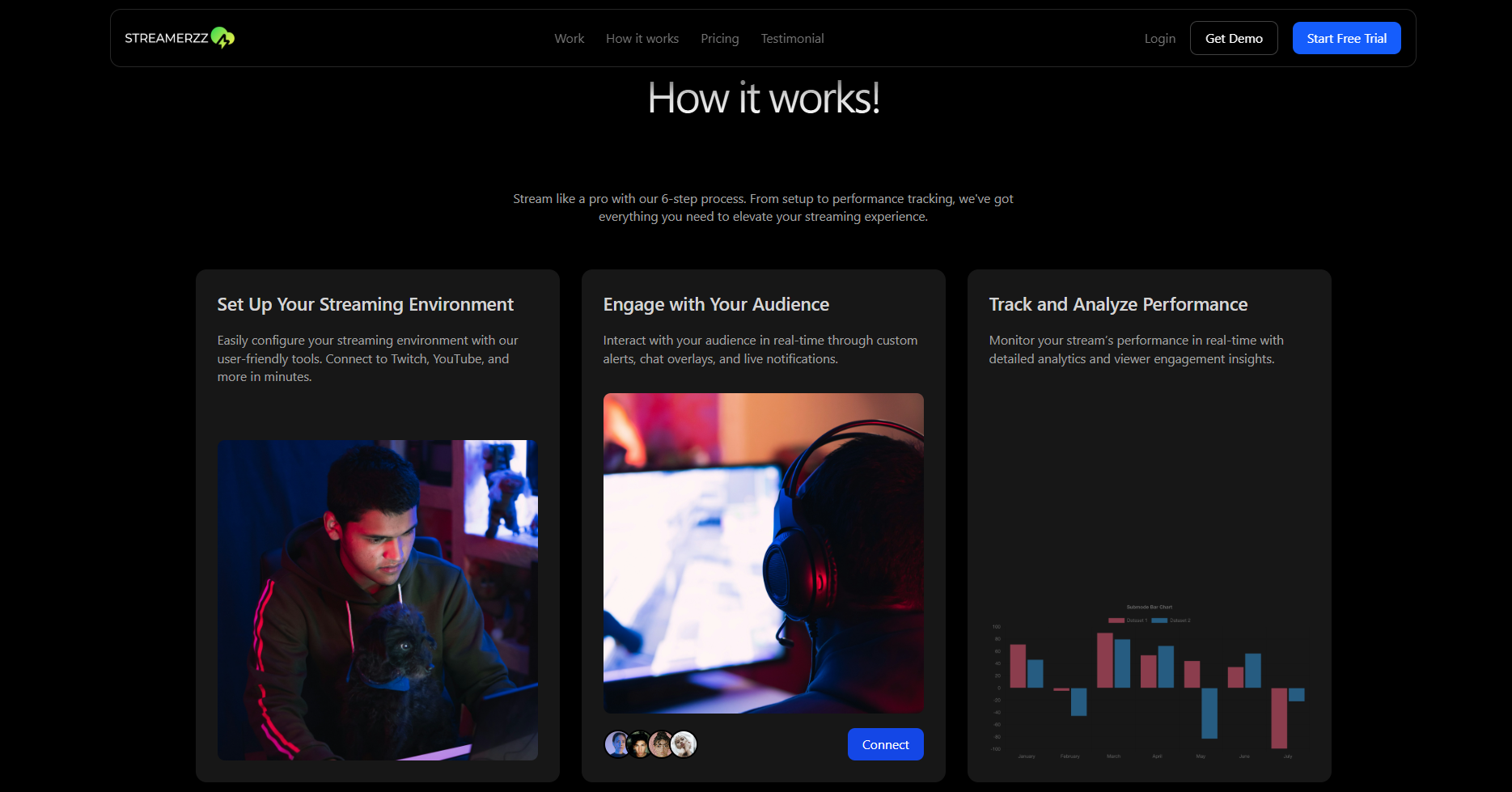Open the Work nav link
Screen dimensions: 1512x792
tap(570, 39)
